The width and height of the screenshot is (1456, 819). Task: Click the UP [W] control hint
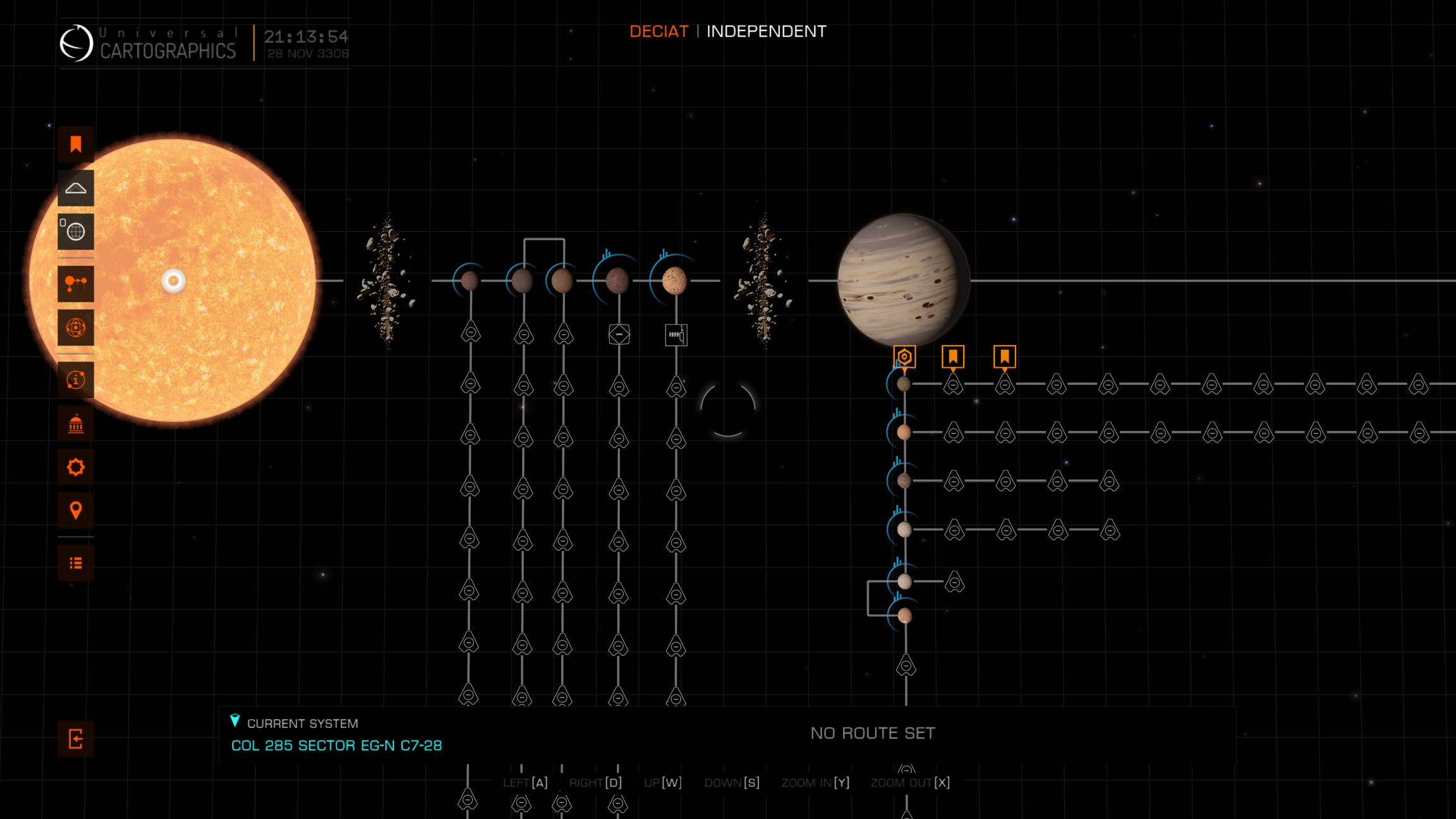663,782
